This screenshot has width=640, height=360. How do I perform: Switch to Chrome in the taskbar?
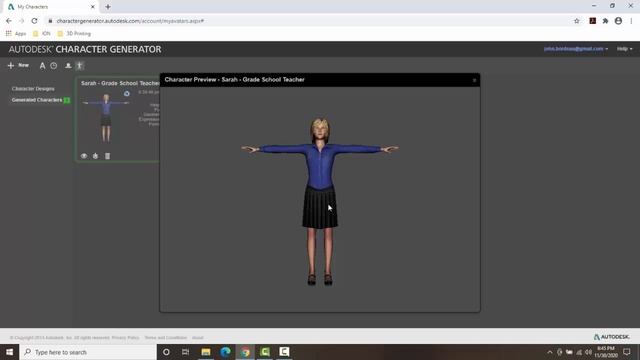click(245, 352)
